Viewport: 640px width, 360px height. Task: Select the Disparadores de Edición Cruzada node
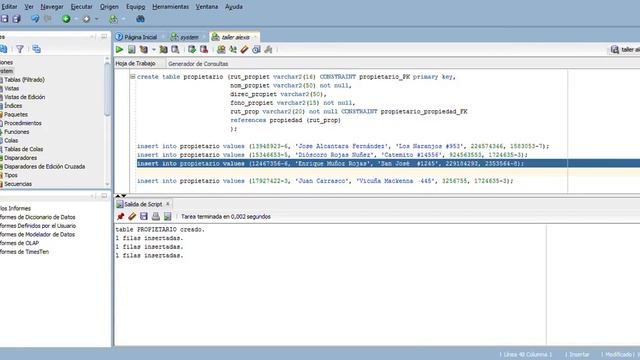tap(44, 167)
